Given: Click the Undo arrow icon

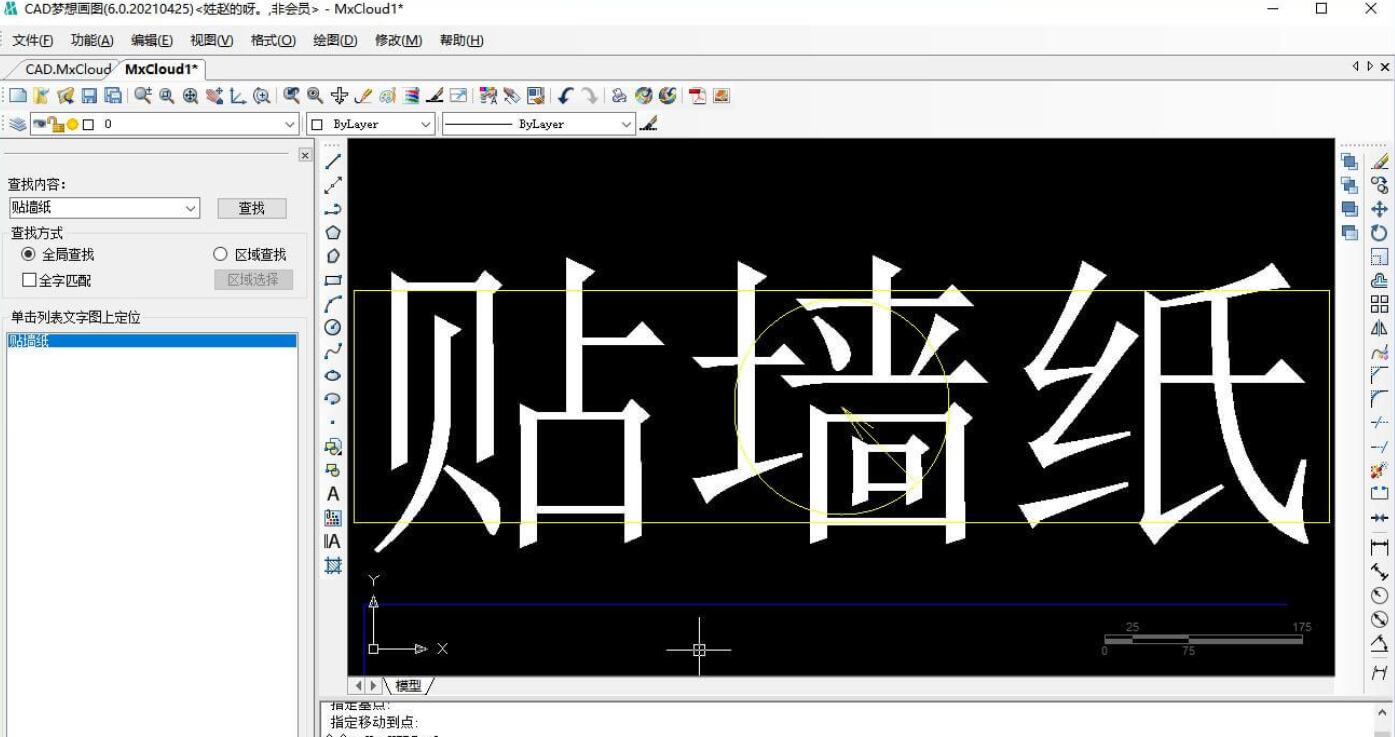Looking at the screenshot, I should 566,96.
